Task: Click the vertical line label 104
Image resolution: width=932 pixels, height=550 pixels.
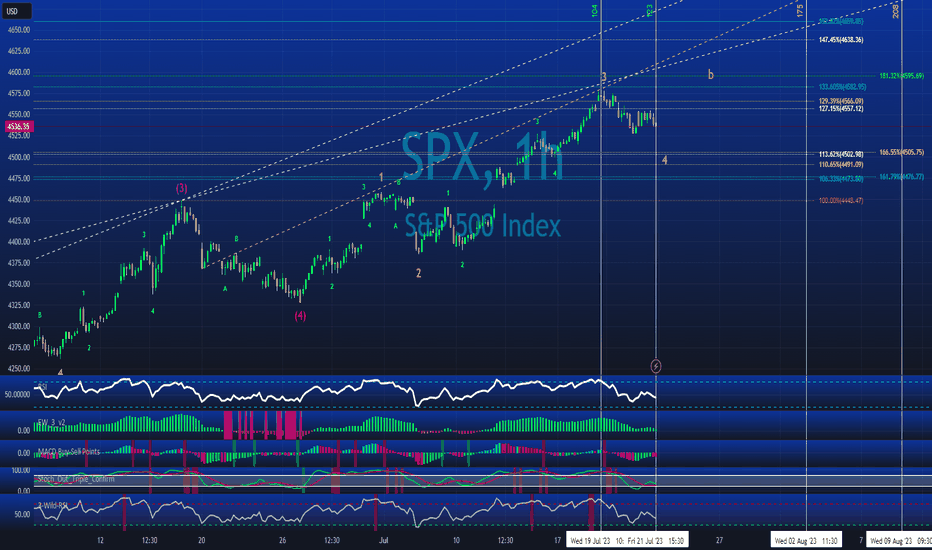Action: 595,11
